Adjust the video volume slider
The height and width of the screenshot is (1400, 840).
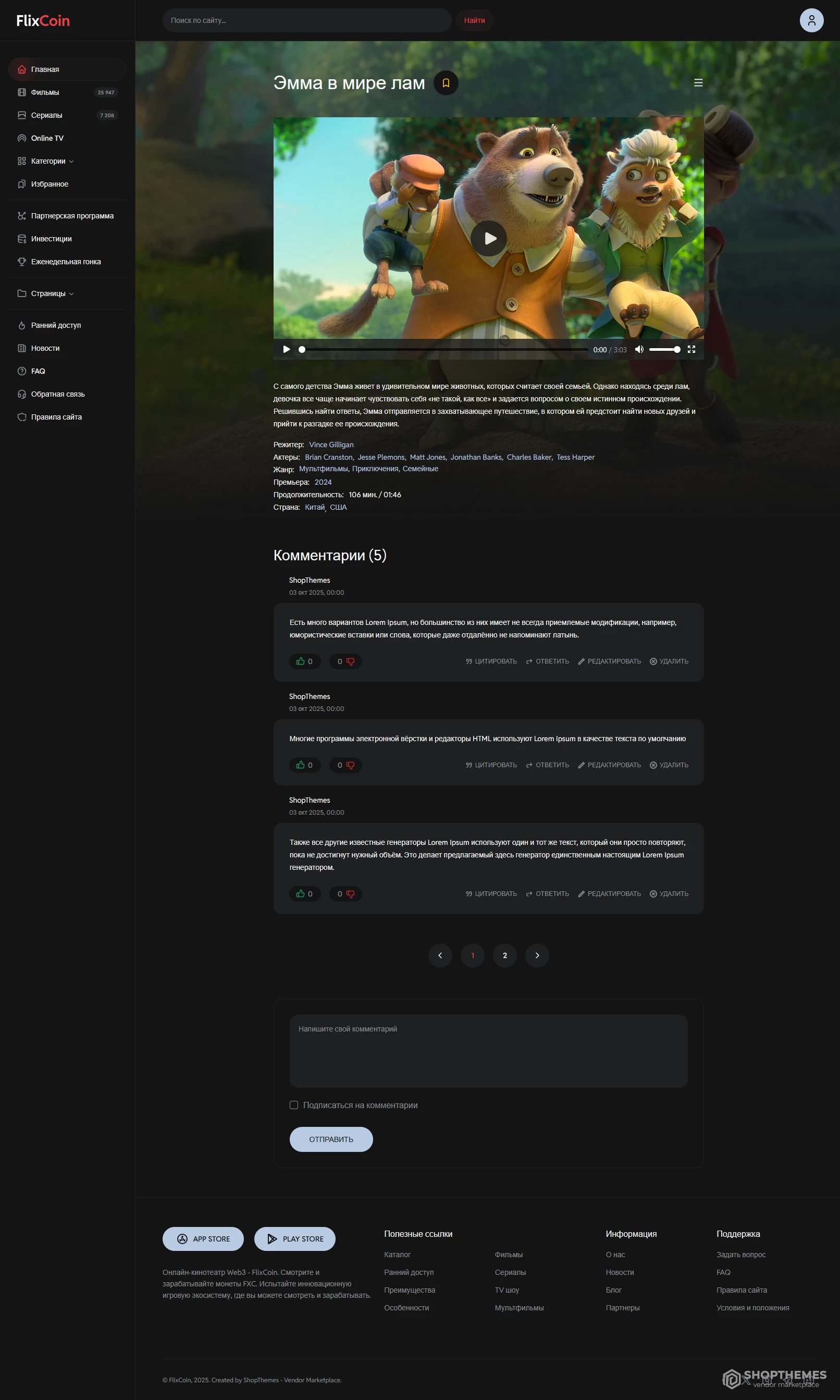[x=664, y=349]
